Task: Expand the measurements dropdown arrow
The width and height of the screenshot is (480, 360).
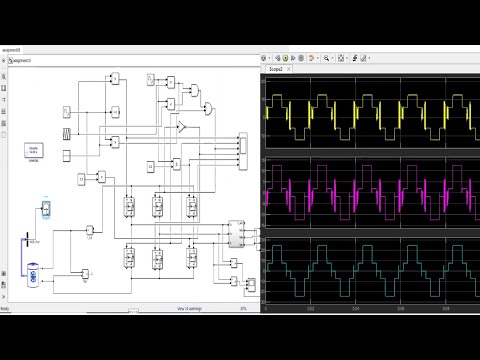Action: [x=369, y=58]
